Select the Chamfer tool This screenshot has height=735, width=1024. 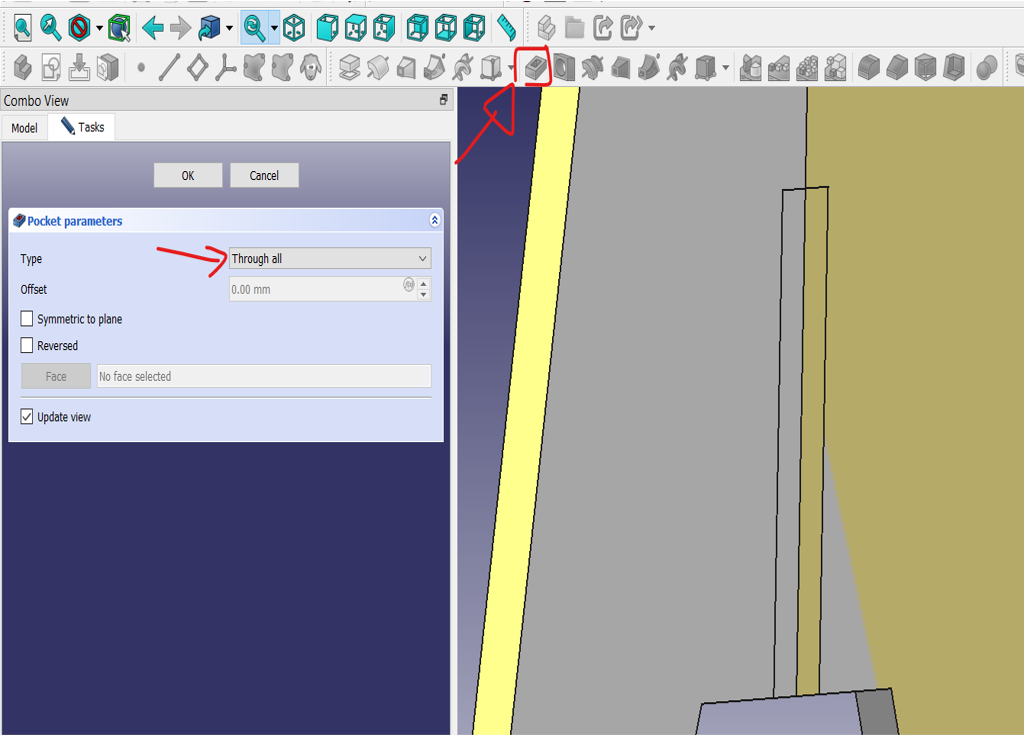click(x=897, y=67)
